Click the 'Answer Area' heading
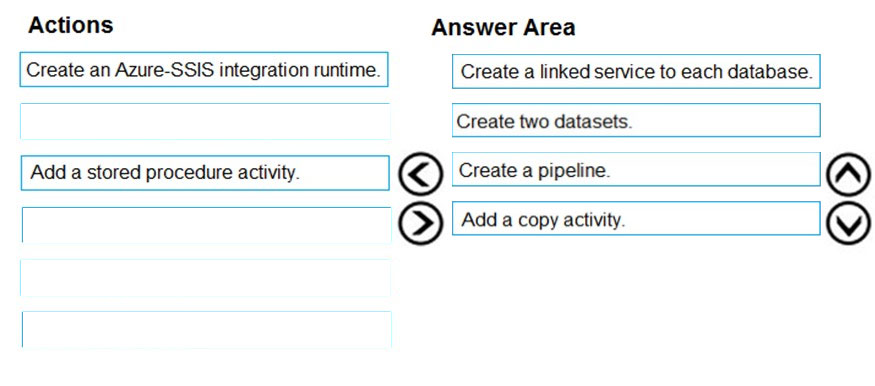Viewport: 875px width, 386px height. (x=503, y=27)
